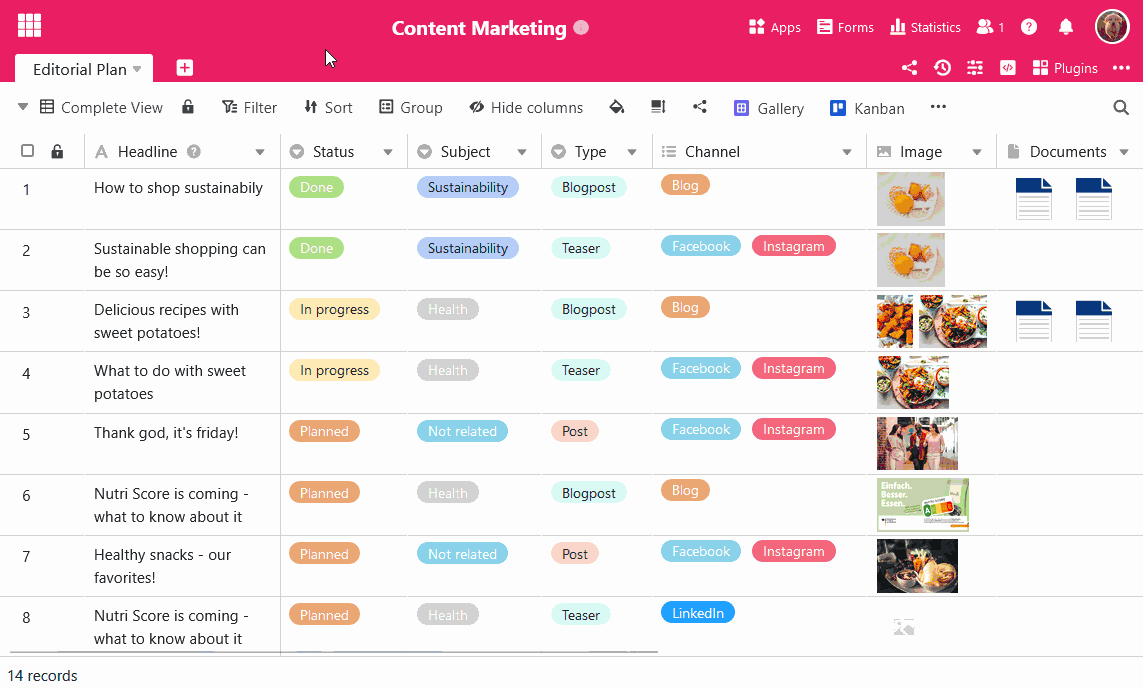
Task: Open the base history clock icon
Action: tap(942, 68)
